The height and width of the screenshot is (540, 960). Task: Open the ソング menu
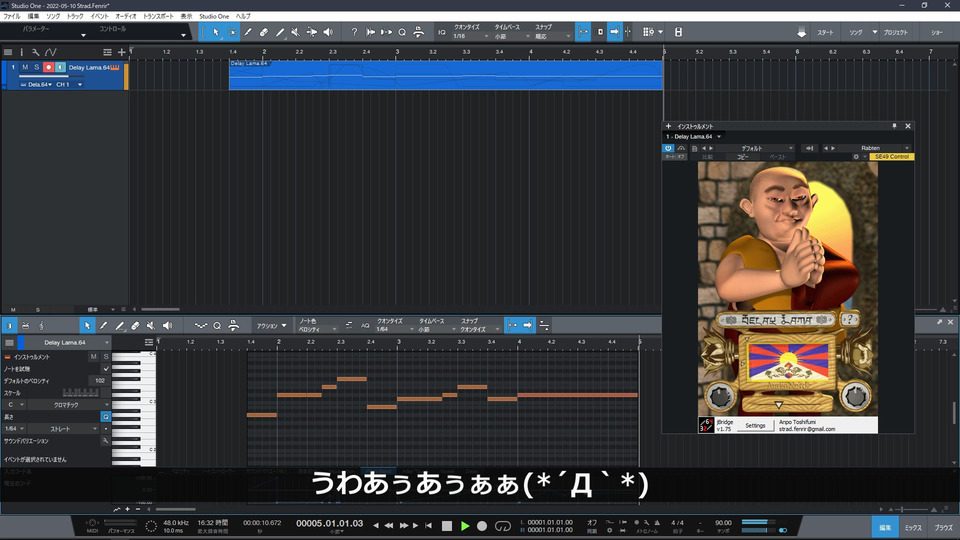tap(53, 16)
